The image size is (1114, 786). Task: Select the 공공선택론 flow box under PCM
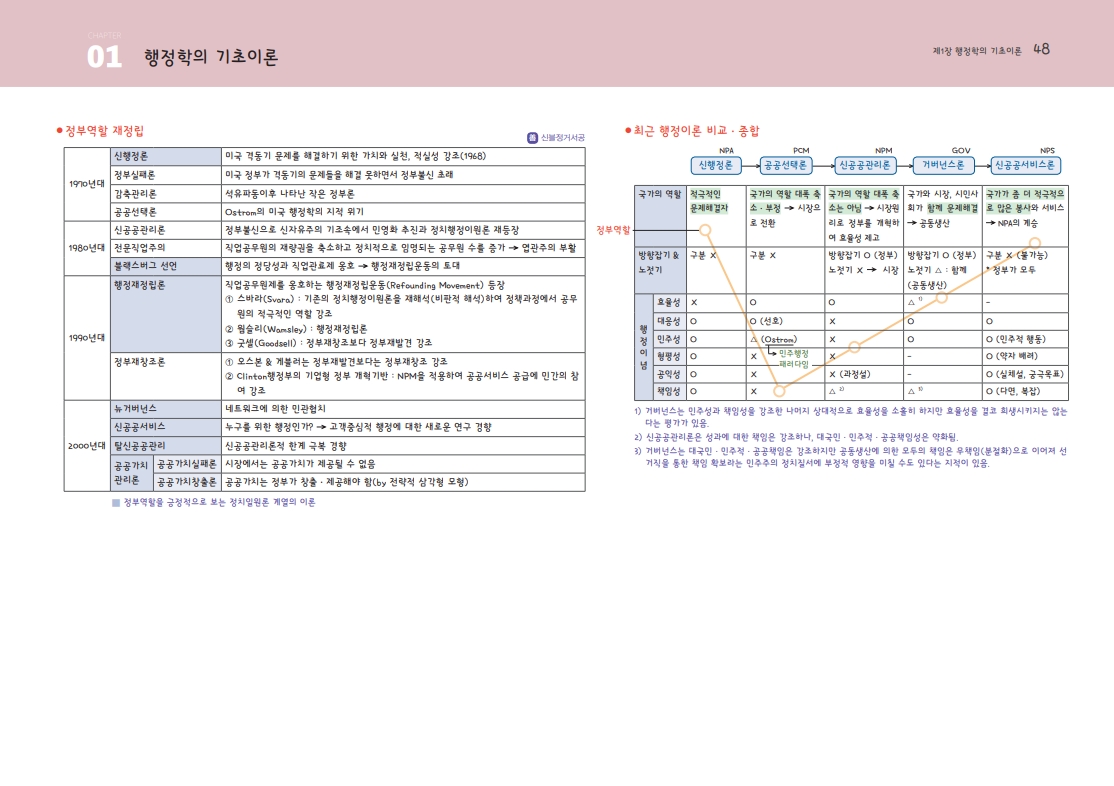[x=785, y=165]
